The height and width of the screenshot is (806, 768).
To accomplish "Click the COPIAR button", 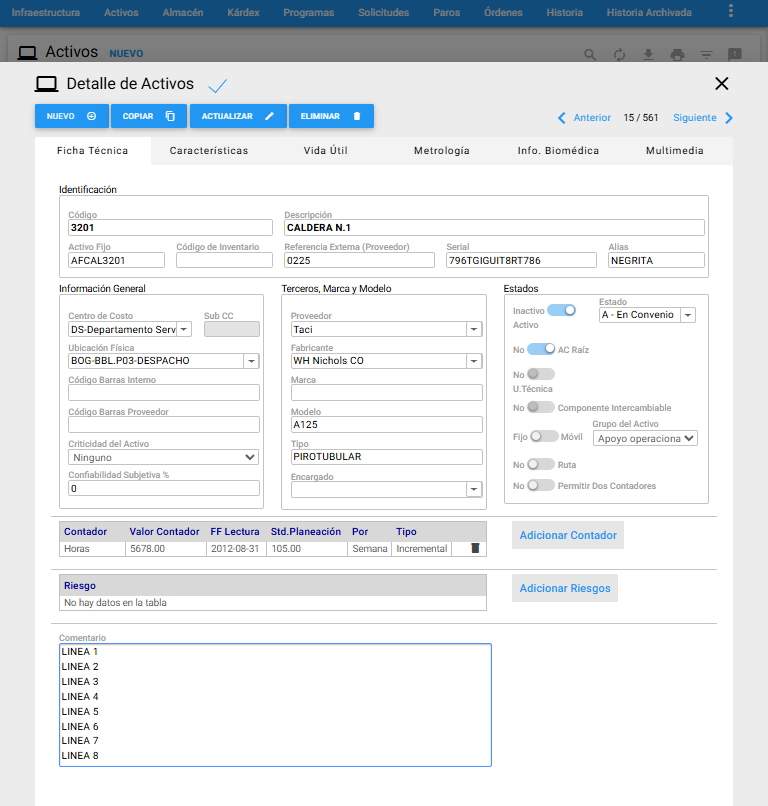I will (x=149, y=116).
